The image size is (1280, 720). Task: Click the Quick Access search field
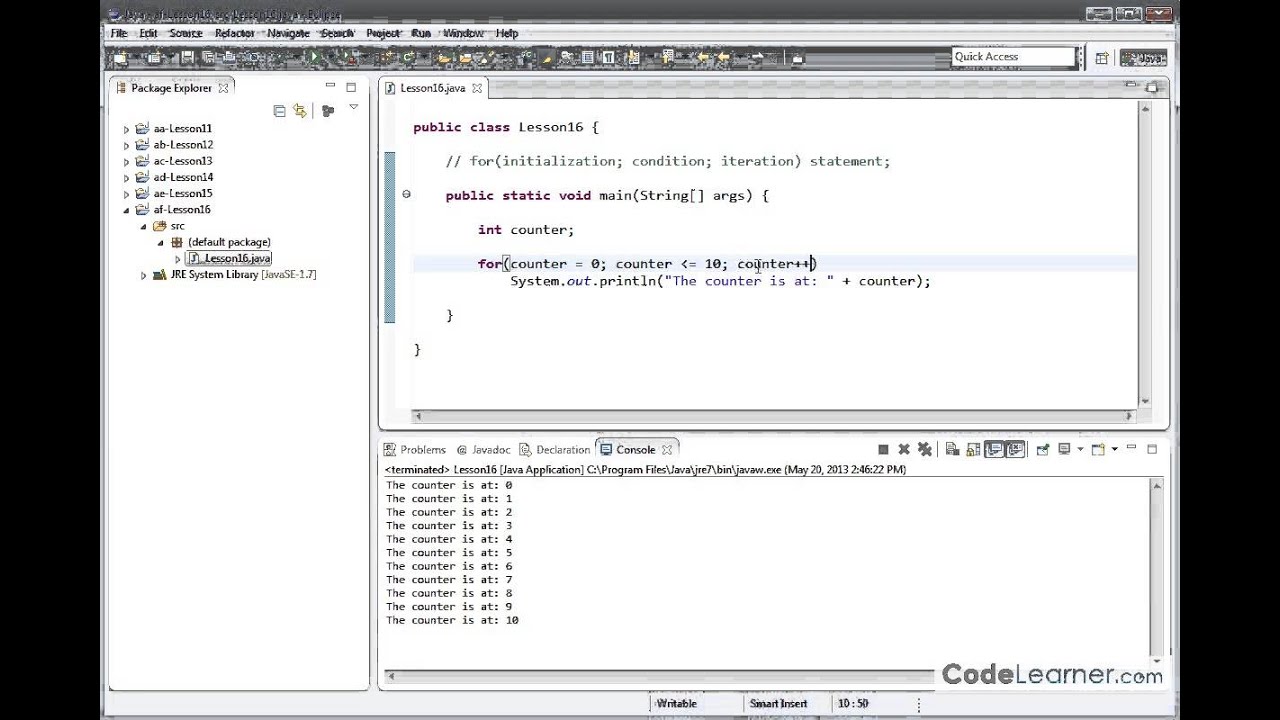(1012, 57)
